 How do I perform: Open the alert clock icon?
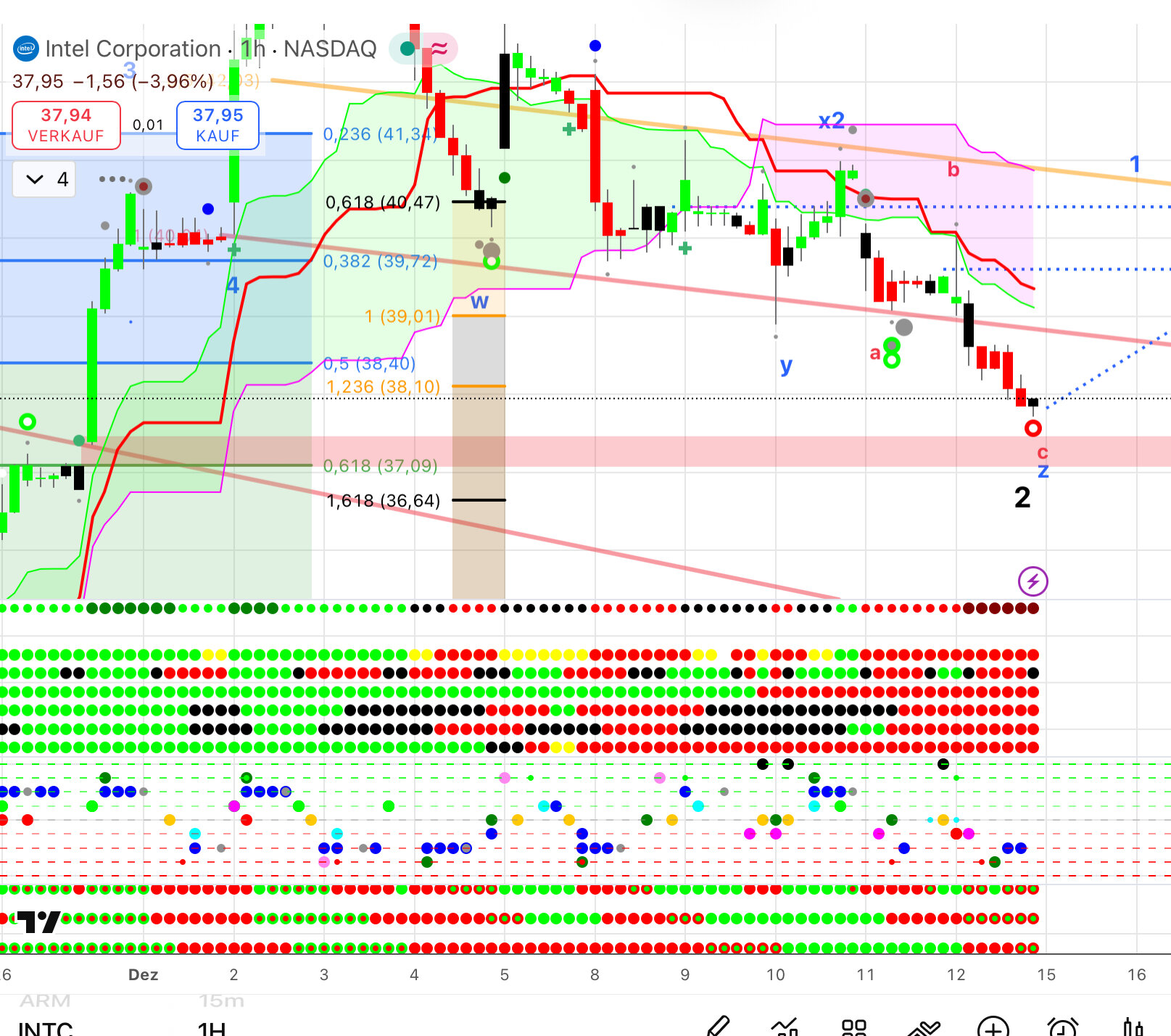tap(1062, 1027)
